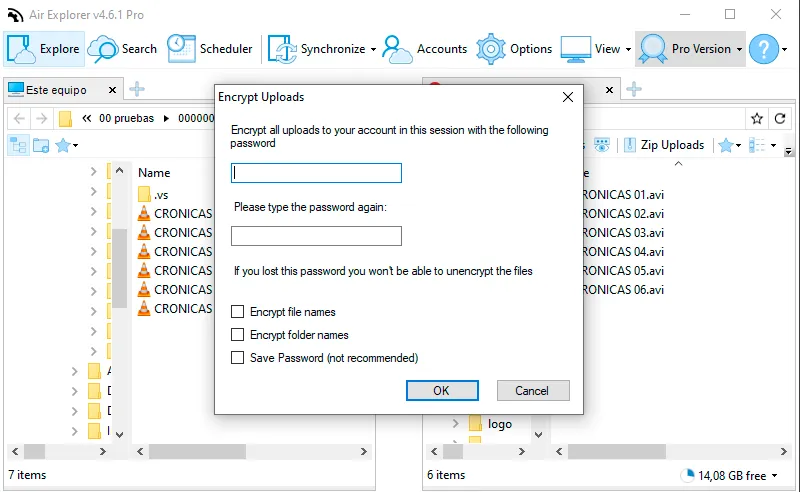
Task: Open the Accounts manager
Action: pyautogui.click(x=424, y=49)
